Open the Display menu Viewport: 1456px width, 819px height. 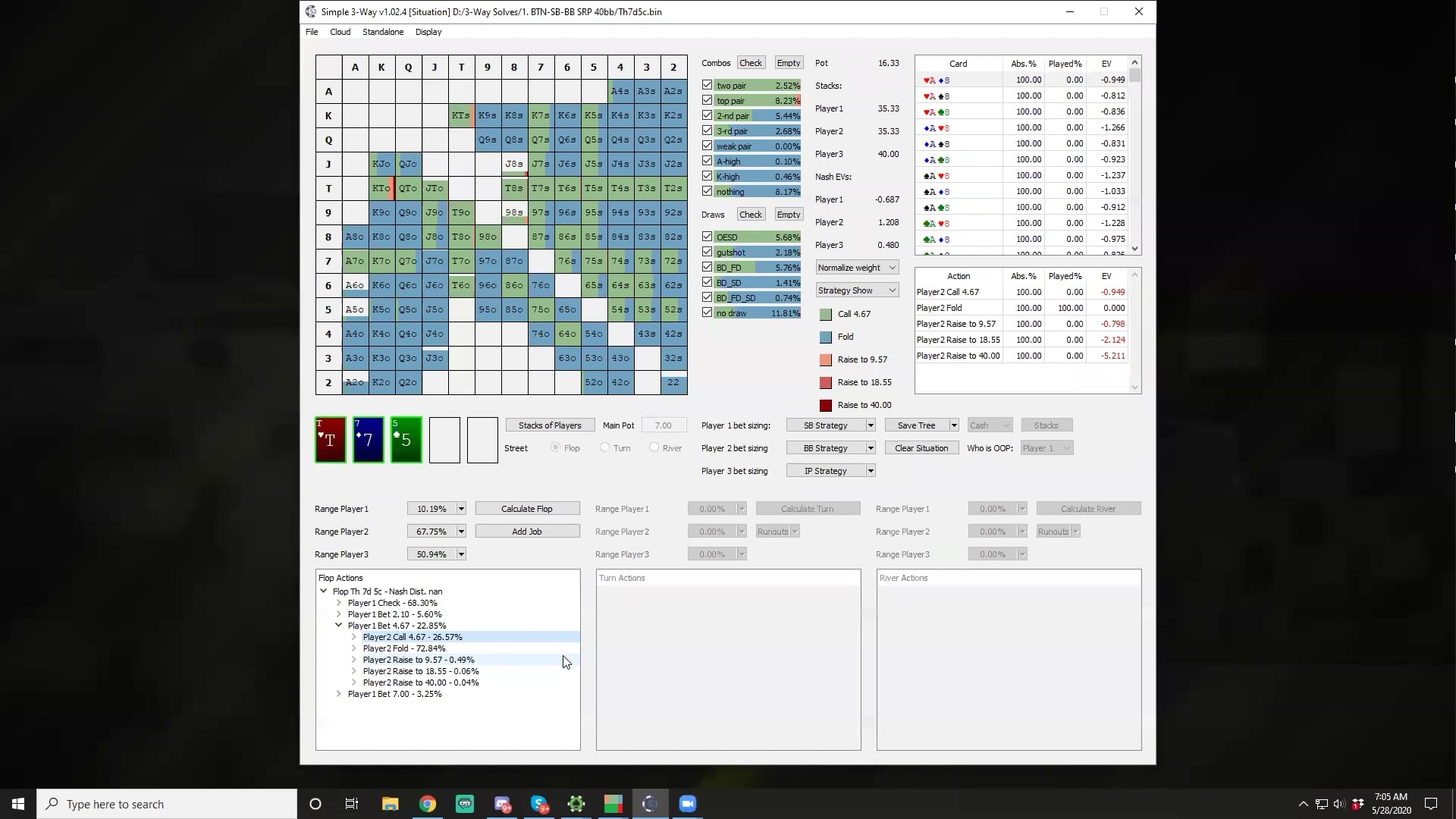428,32
